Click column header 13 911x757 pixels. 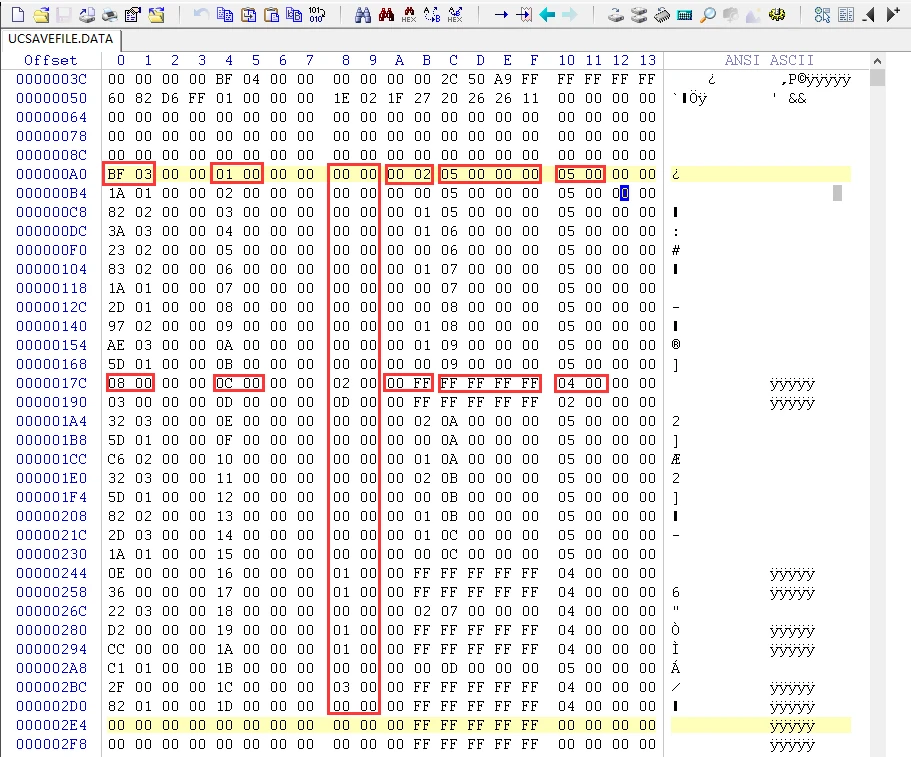pyautogui.click(x=647, y=60)
